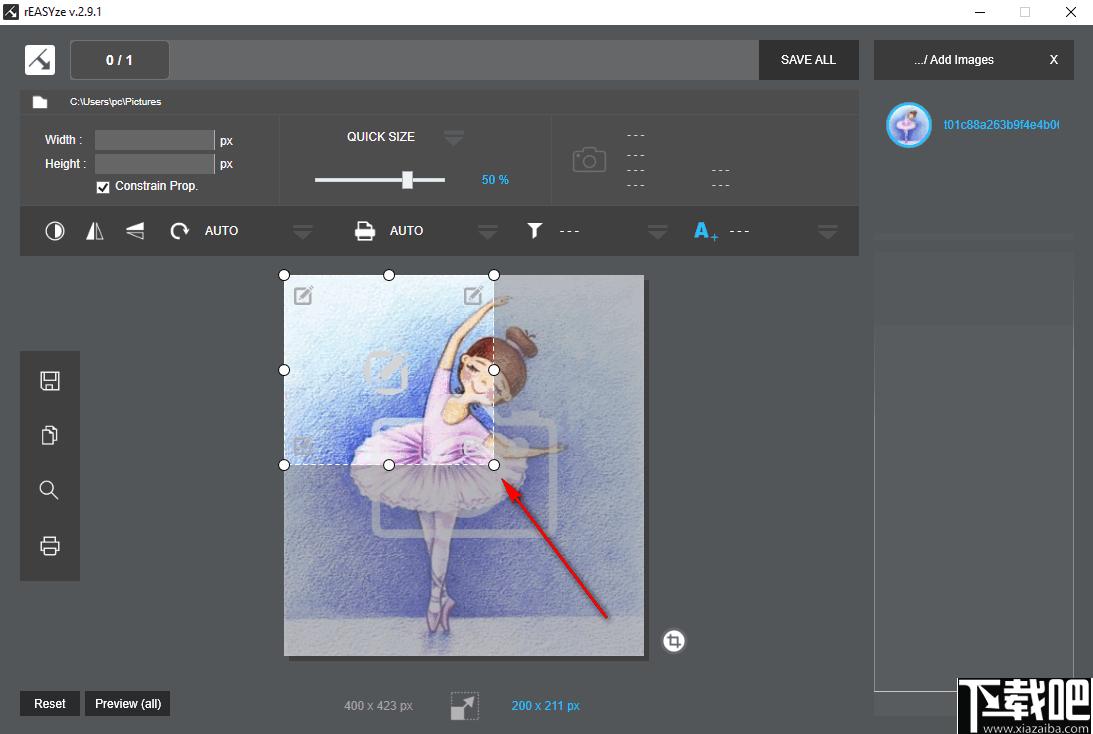Image resolution: width=1093 pixels, height=734 pixels.
Task: Click the camera EXIF icon
Action: [589, 160]
